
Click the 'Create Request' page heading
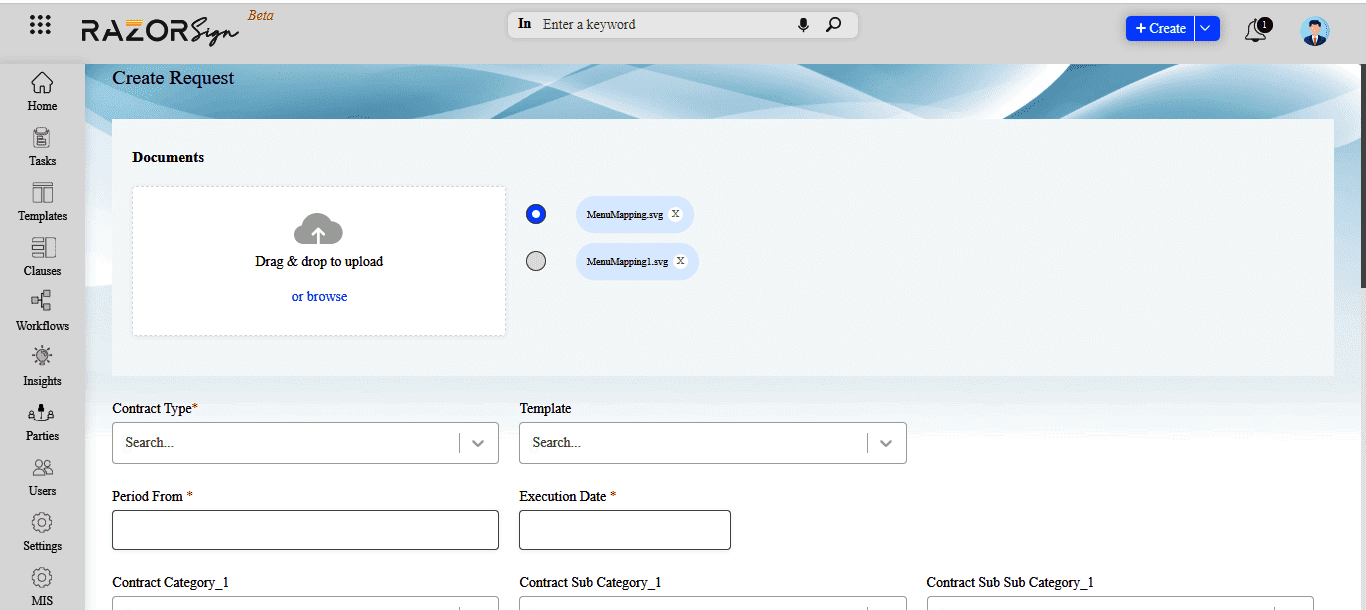(173, 78)
